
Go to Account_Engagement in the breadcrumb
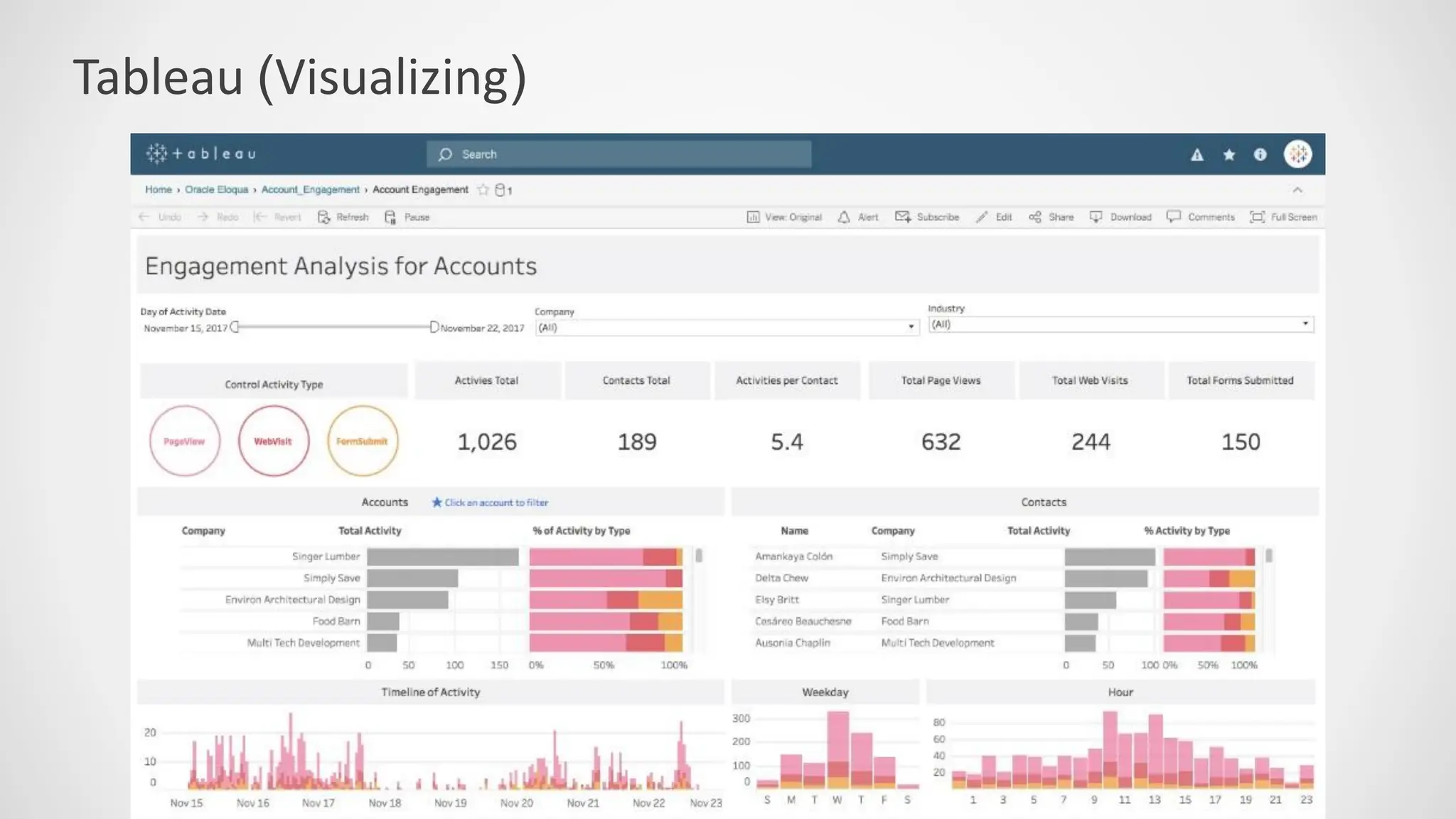pos(311,190)
